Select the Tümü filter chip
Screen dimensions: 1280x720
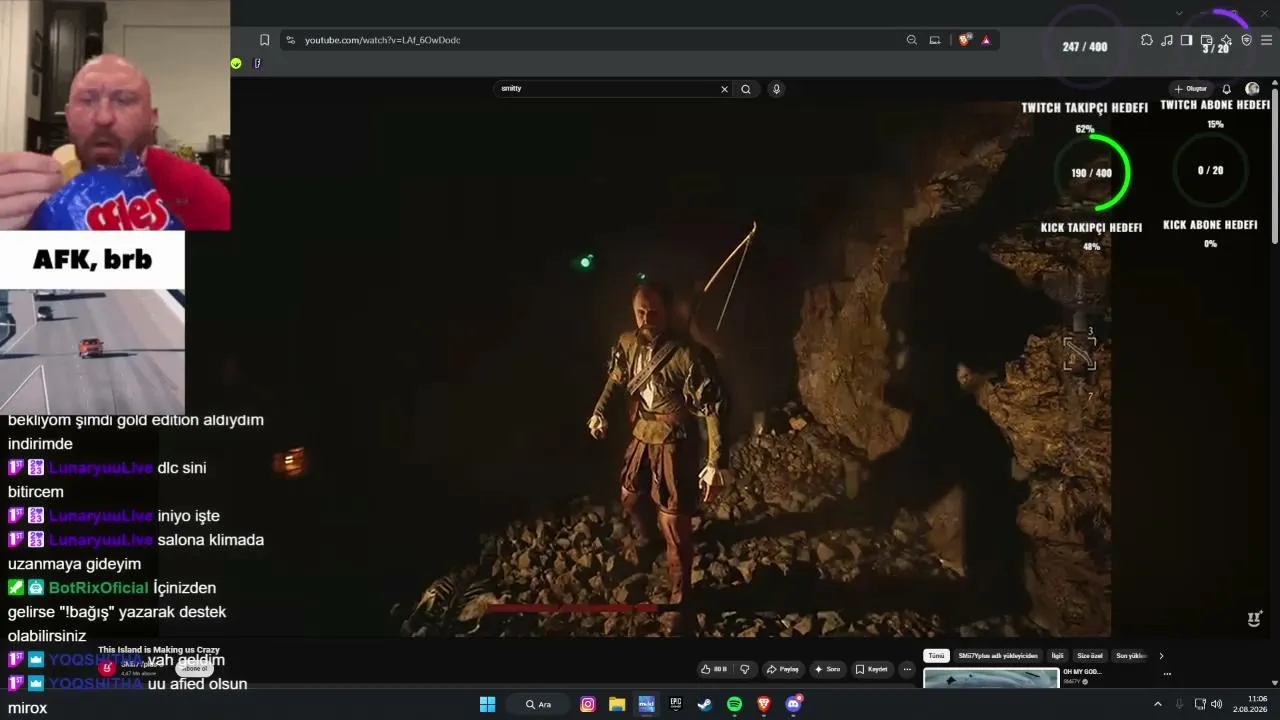936,656
